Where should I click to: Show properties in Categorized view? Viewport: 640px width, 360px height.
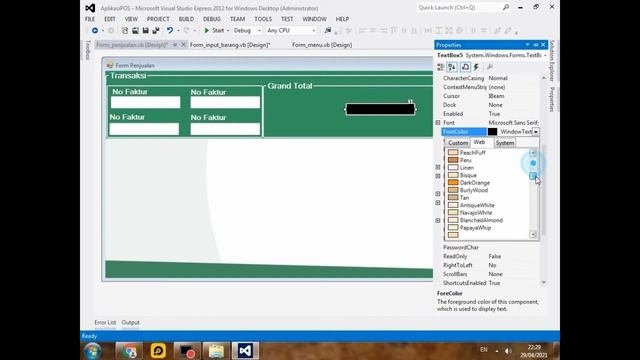441,67
